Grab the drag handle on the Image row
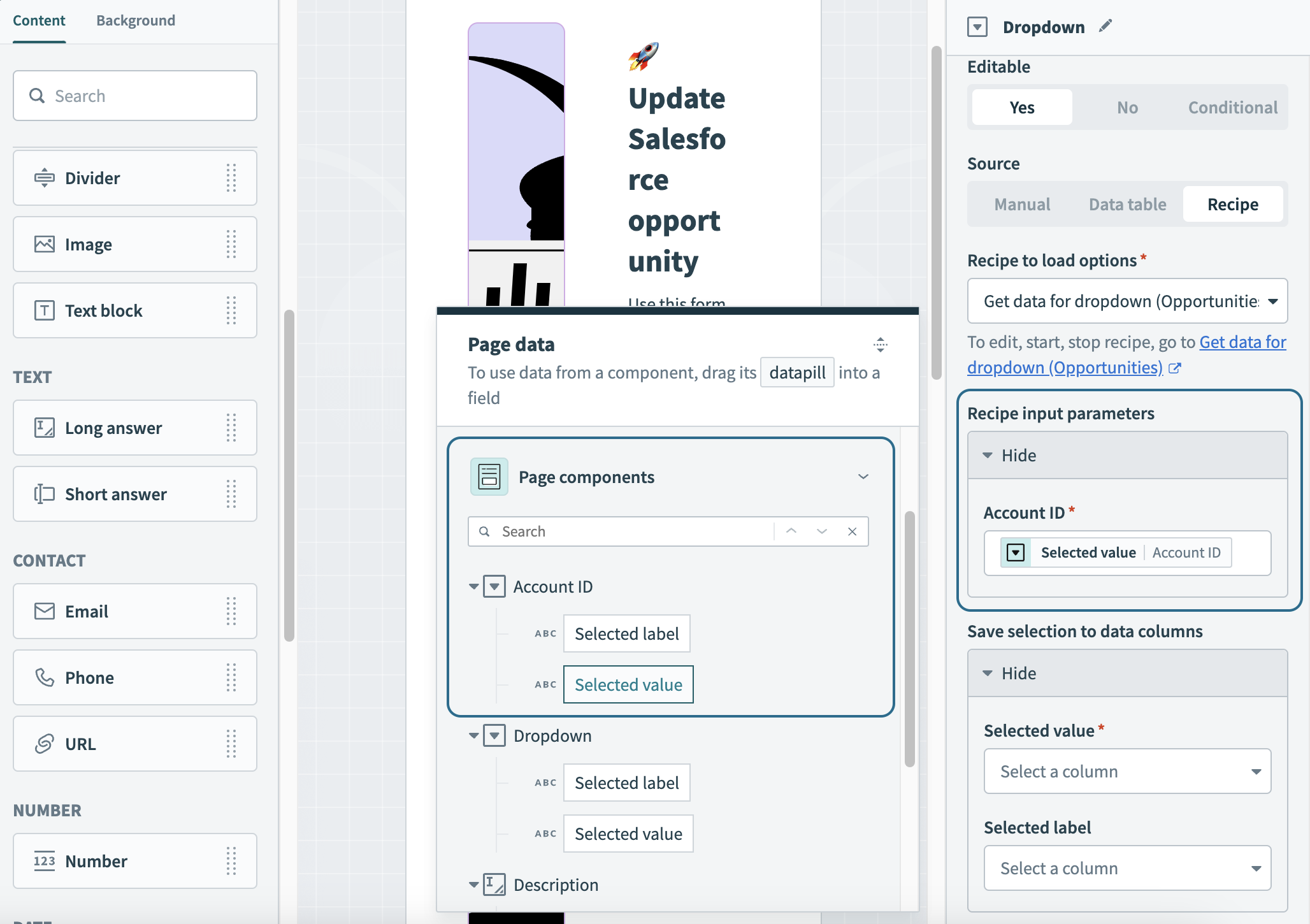The width and height of the screenshot is (1310, 924). [x=231, y=244]
